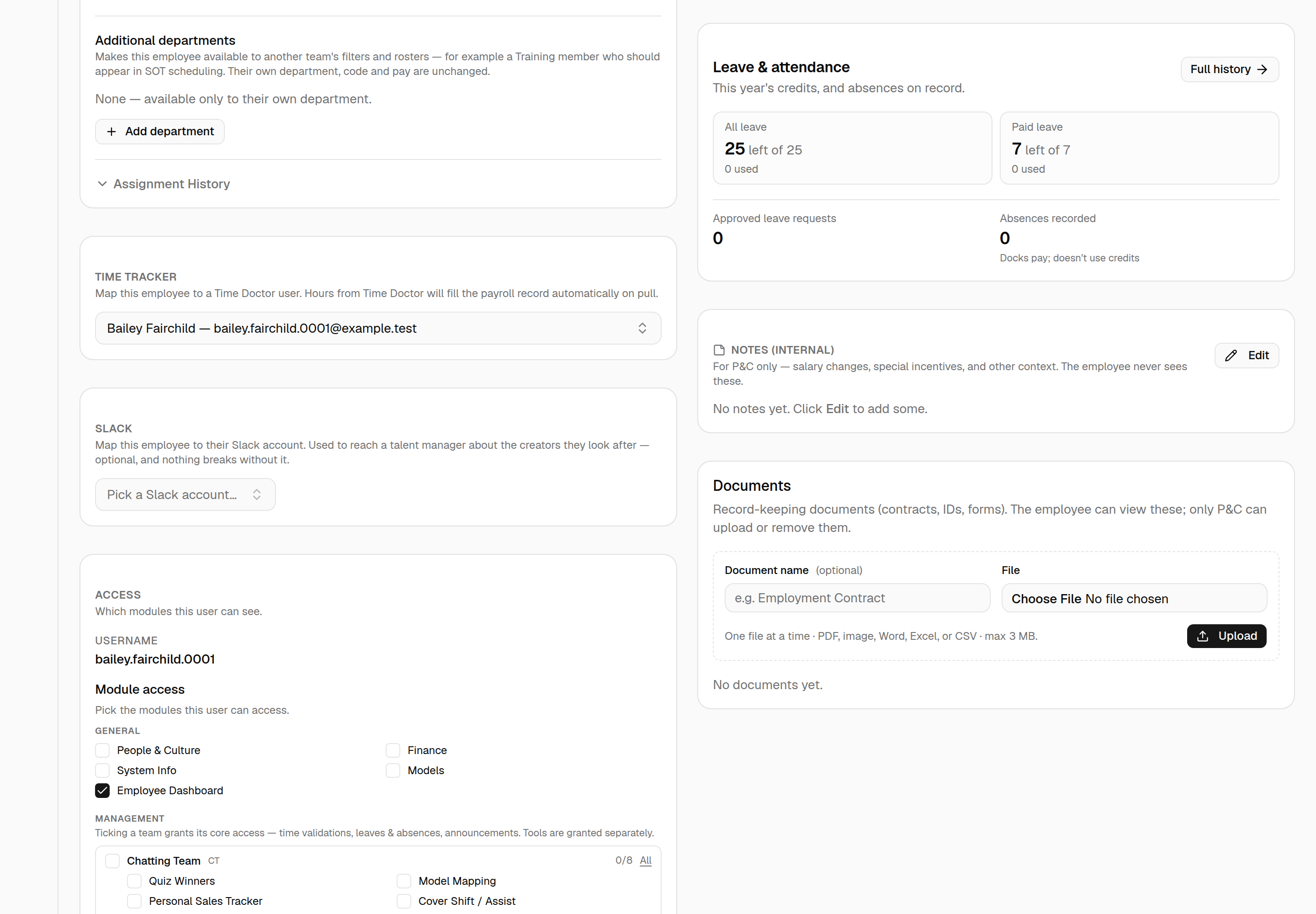Image resolution: width=1316 pixels, height=914 pixels.
Task: Click the Paid leave credits card
Action: click(x=1139, y=149)
